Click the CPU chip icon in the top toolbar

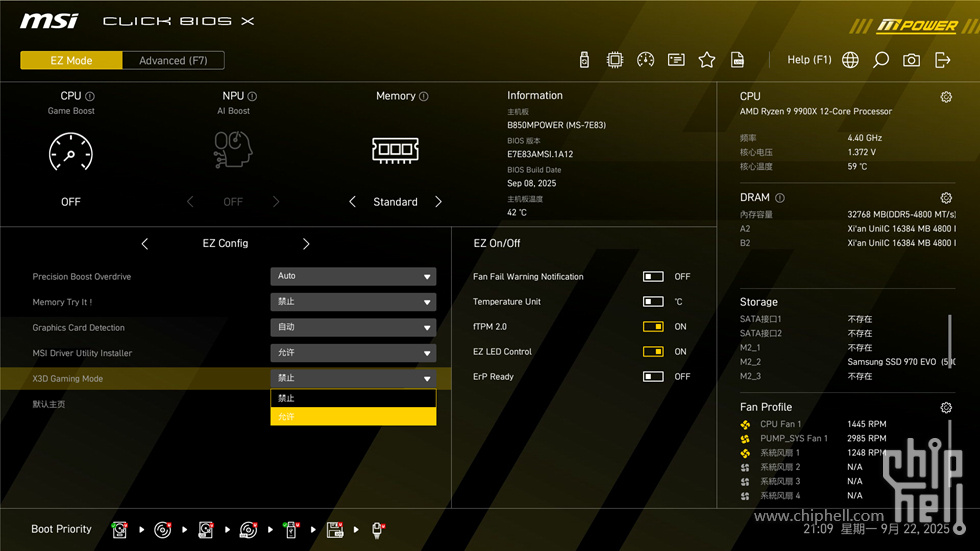(x=614, y=60)
